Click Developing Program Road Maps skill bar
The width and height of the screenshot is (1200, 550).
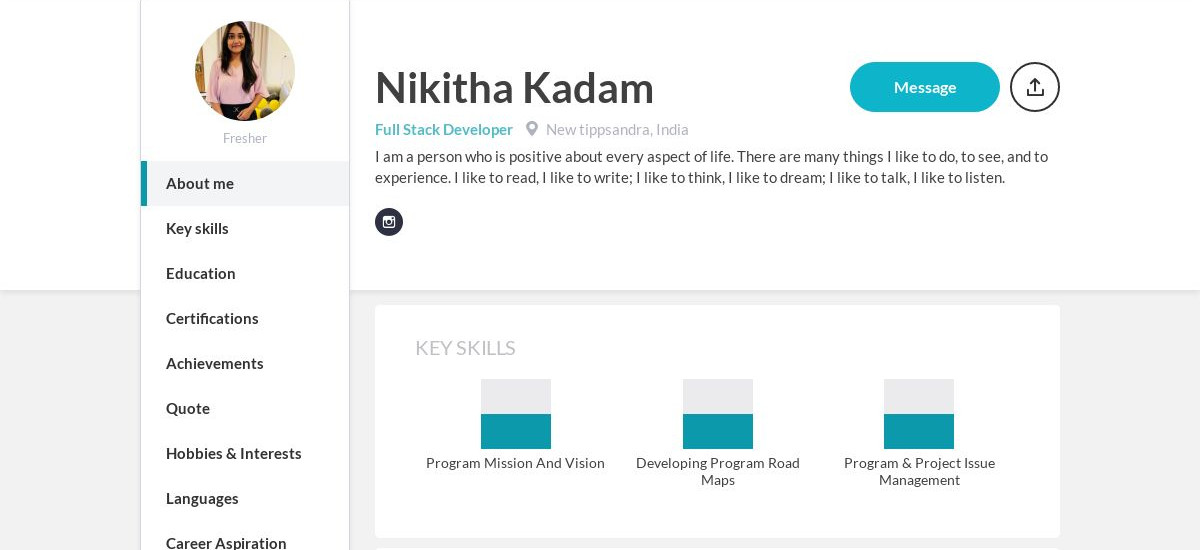pyautogui.click(x=718, y=414)
